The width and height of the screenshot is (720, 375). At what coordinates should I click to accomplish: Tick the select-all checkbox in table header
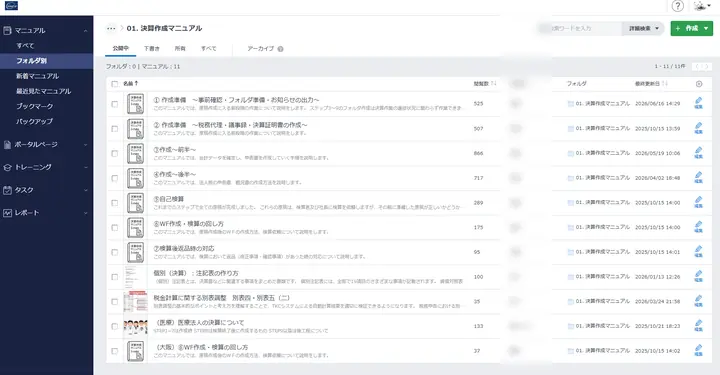coord(115,84)
